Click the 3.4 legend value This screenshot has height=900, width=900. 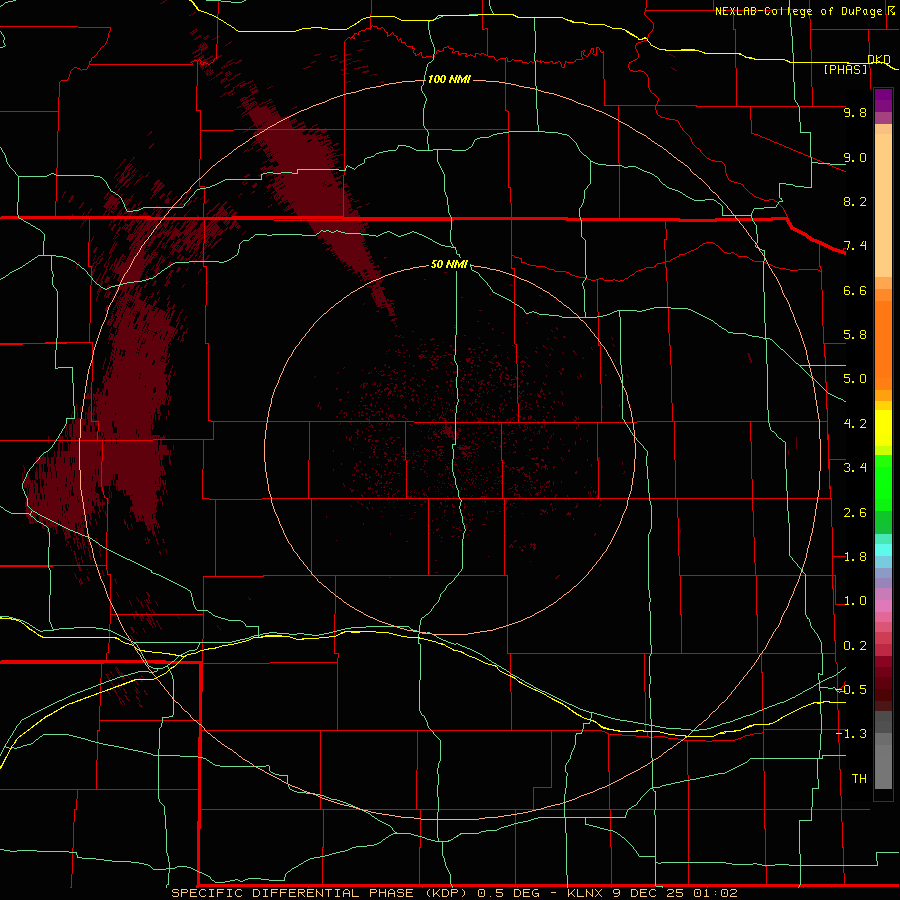[855, 468]
